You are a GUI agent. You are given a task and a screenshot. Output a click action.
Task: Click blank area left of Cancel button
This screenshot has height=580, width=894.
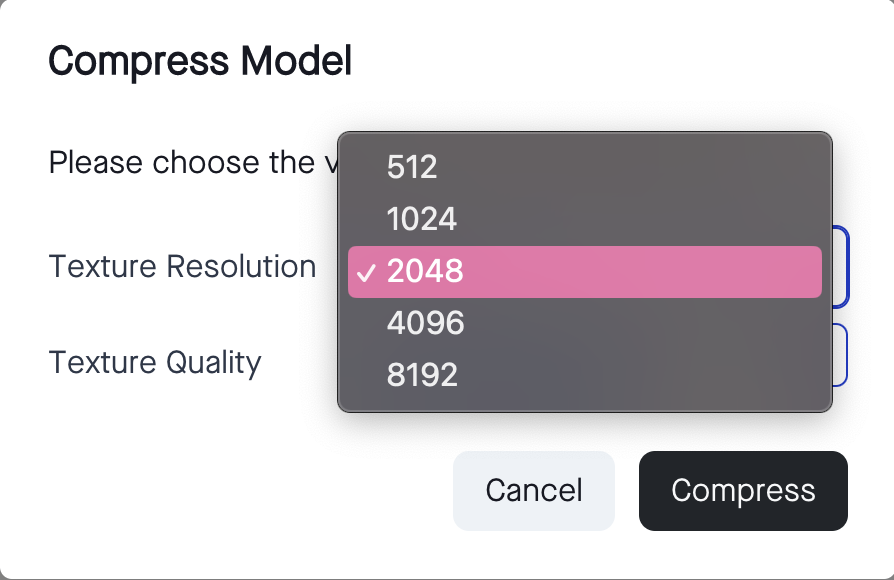point(250,490)
